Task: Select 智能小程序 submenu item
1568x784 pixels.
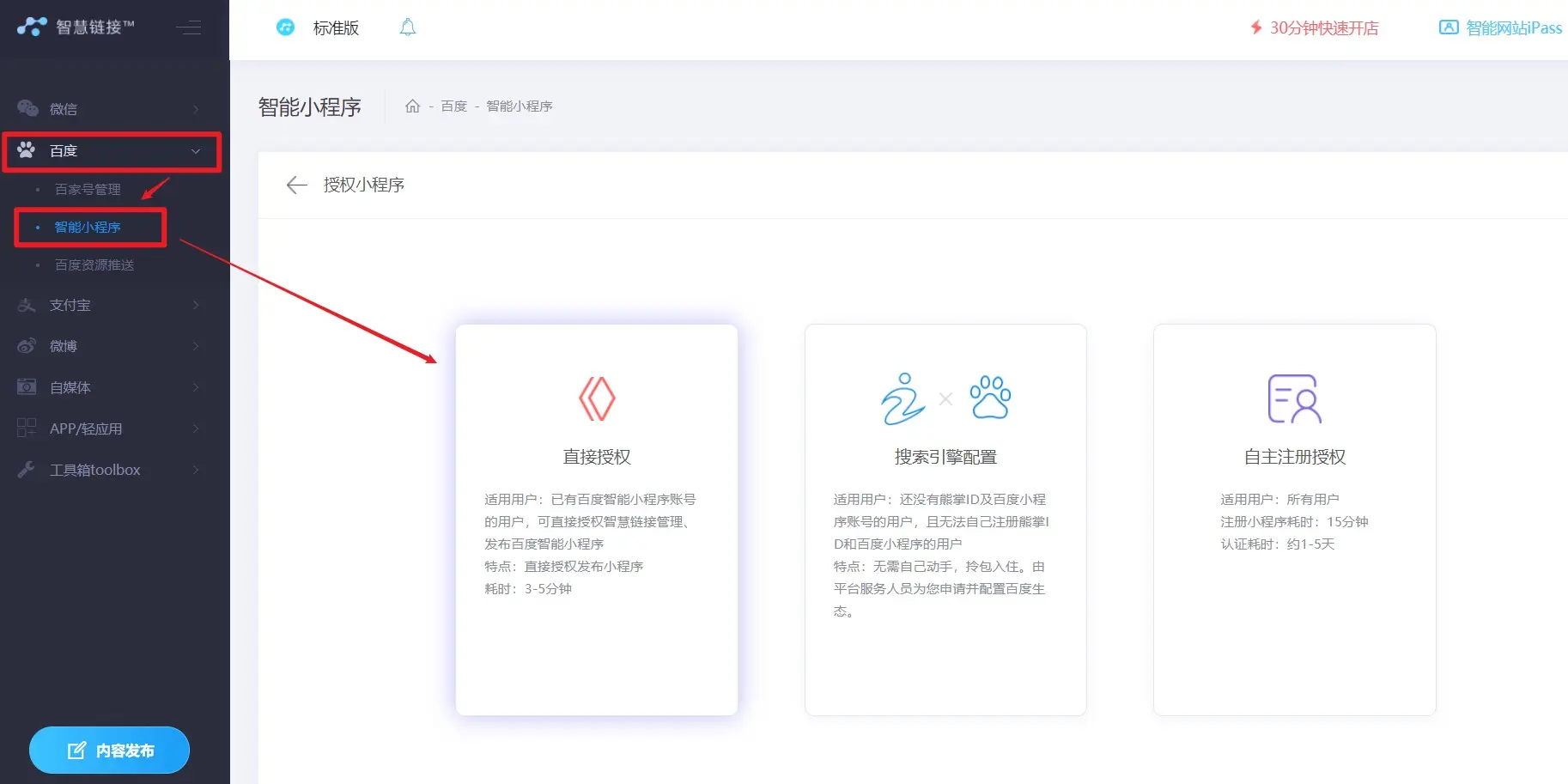Action: click(88, 227)
